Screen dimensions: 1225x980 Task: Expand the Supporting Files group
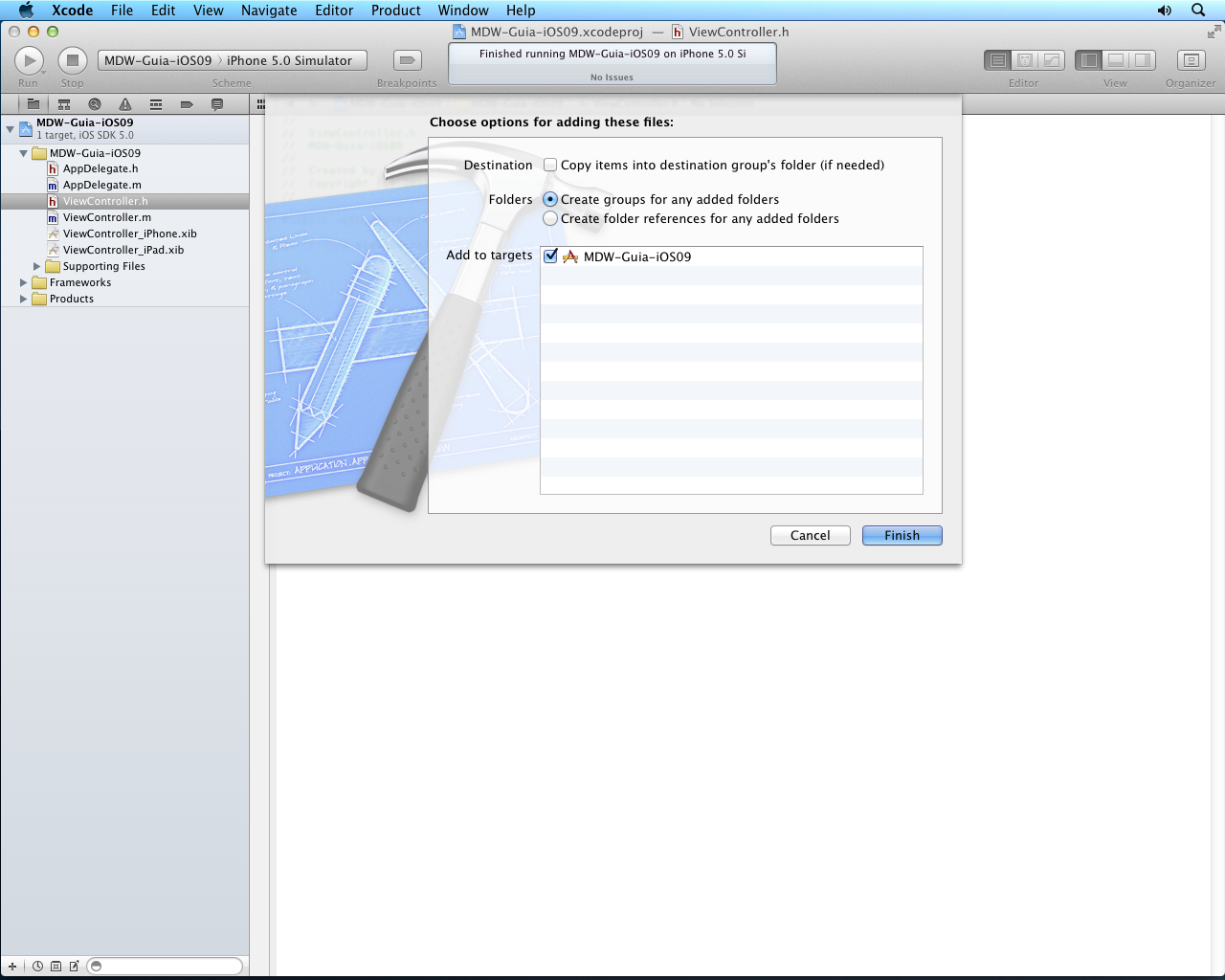click(x=37, y=266)
